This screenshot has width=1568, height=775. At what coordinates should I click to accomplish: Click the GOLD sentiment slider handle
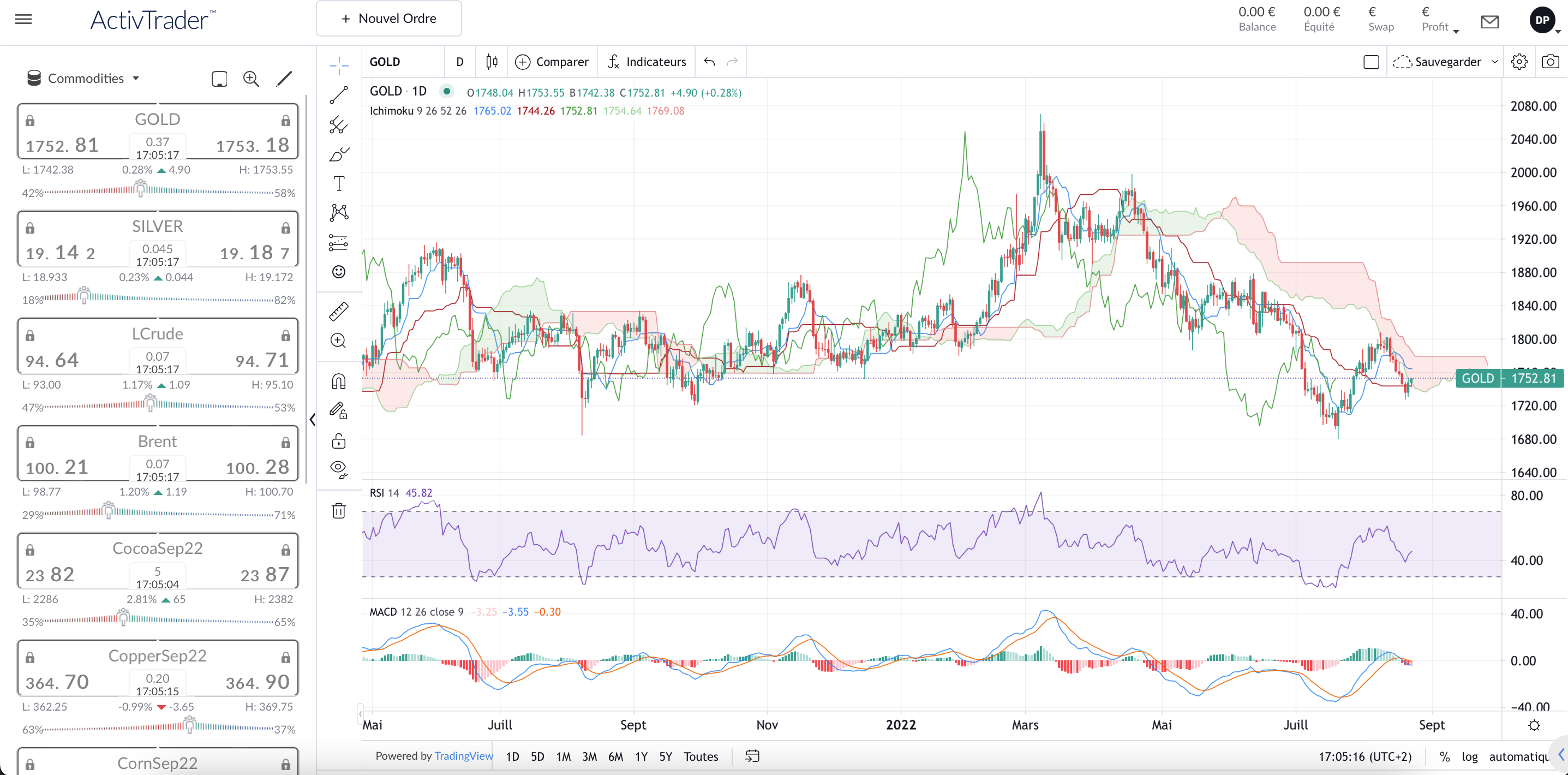pos(141,188)
